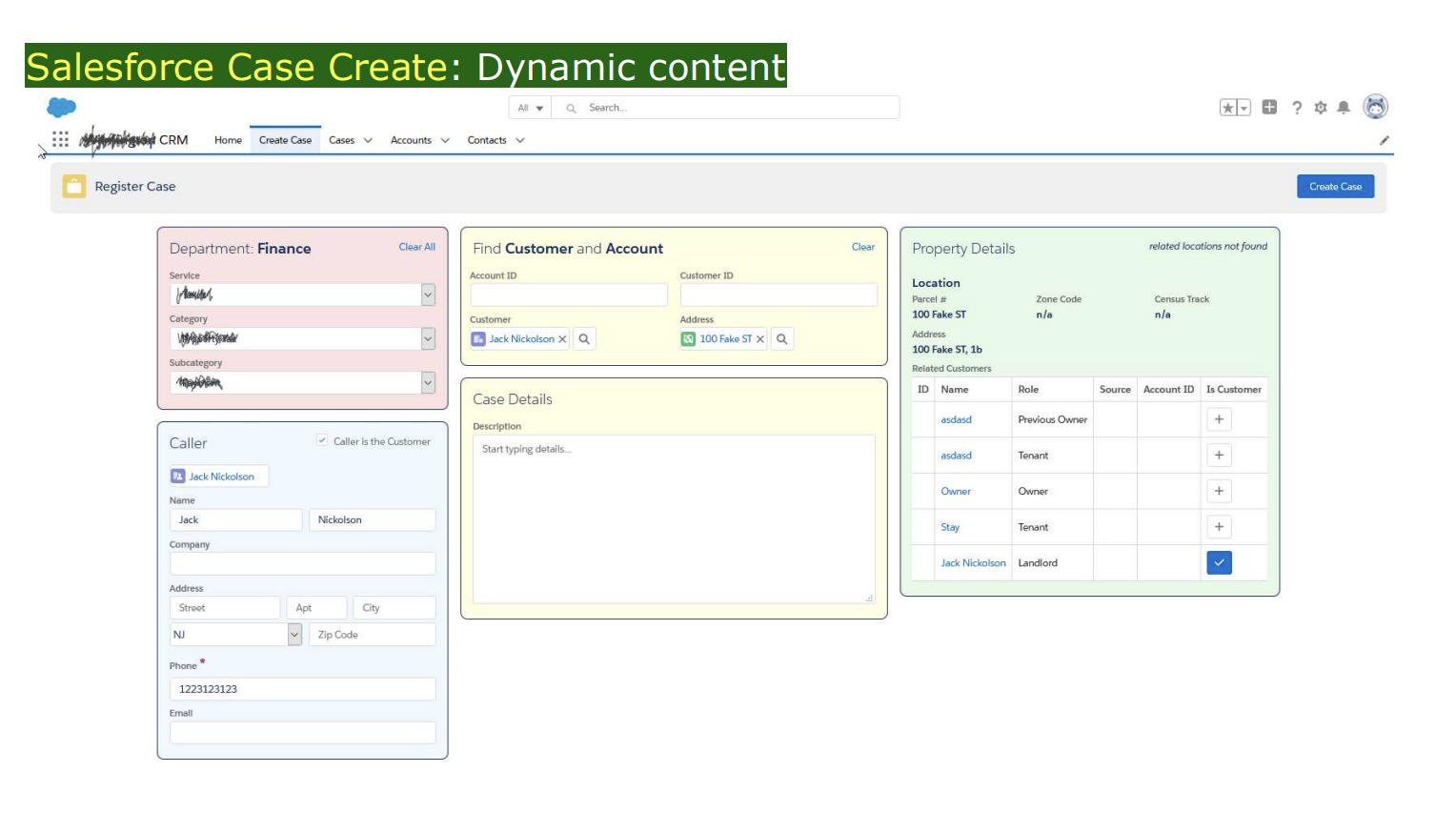Image resolution: width=1456 pixels, height=833 pixels.
Task: Remove the Jack Nickolson customer pill
Action: (562, 339)
